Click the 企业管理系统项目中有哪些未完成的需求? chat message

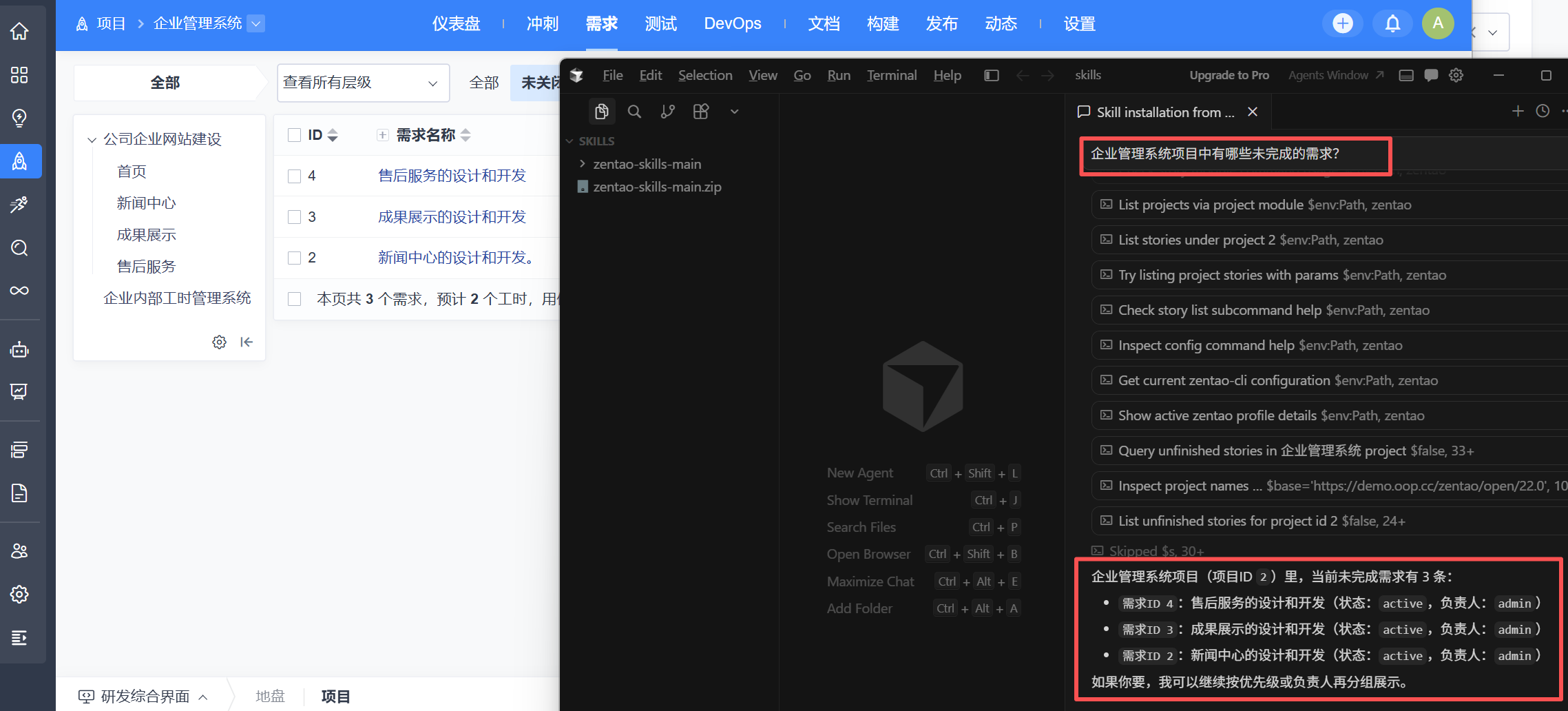point(1215,154)
